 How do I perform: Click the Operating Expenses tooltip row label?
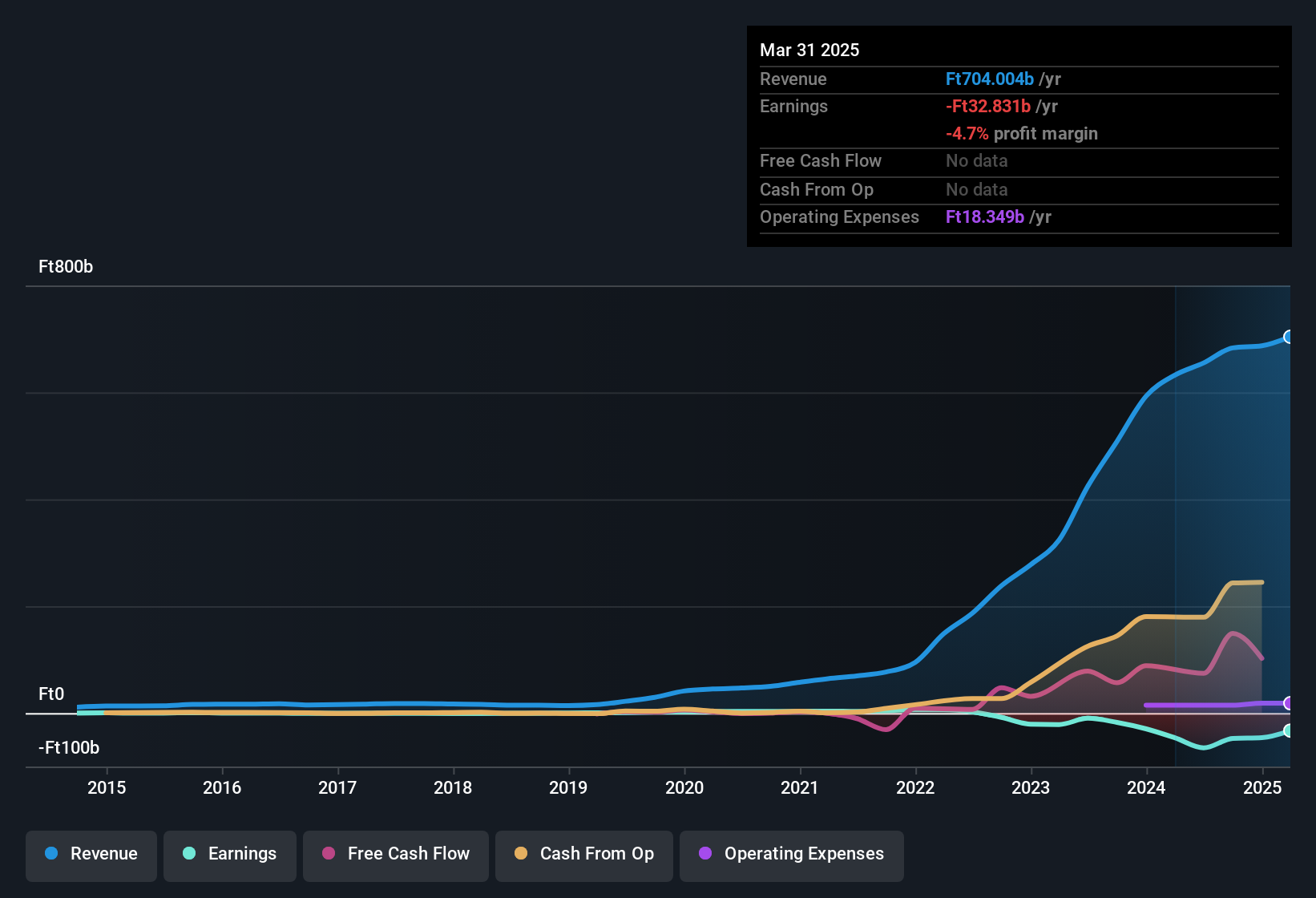point(839,216)
